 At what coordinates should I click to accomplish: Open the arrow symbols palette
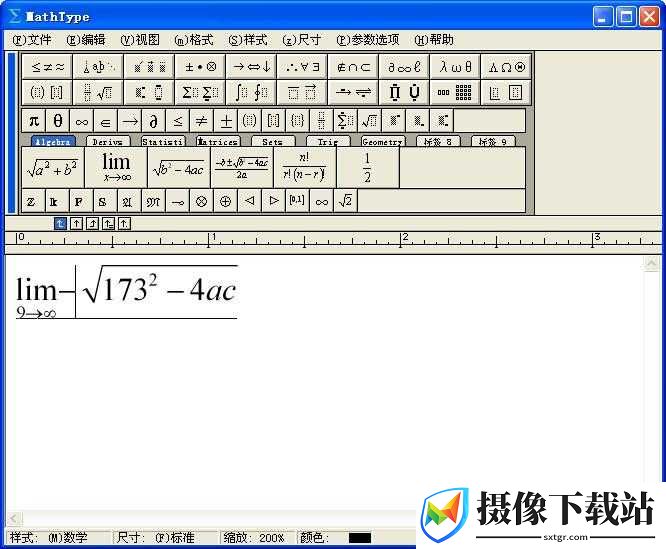[x=251, y=67]
